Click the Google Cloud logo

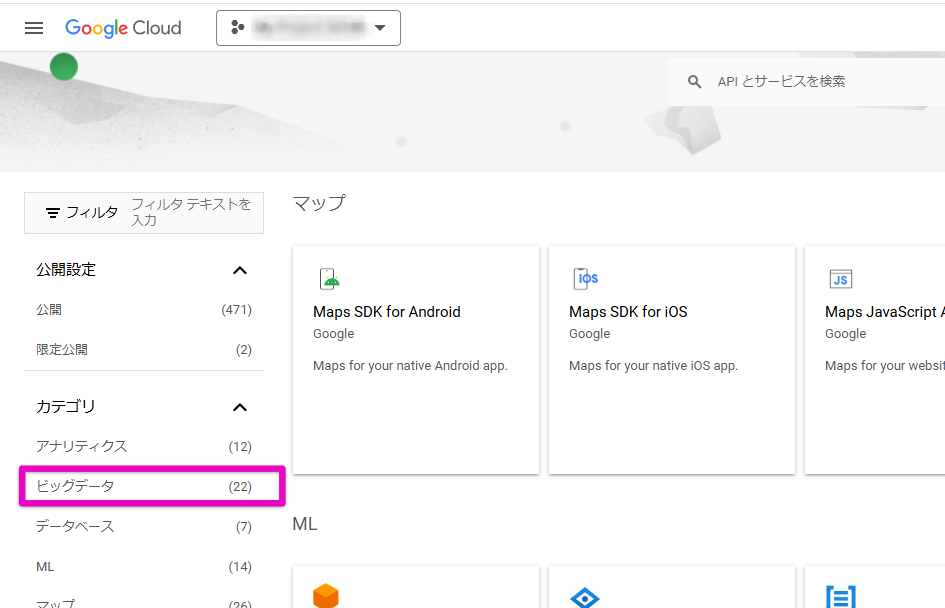pyautogui.click(x=123, y=28)
